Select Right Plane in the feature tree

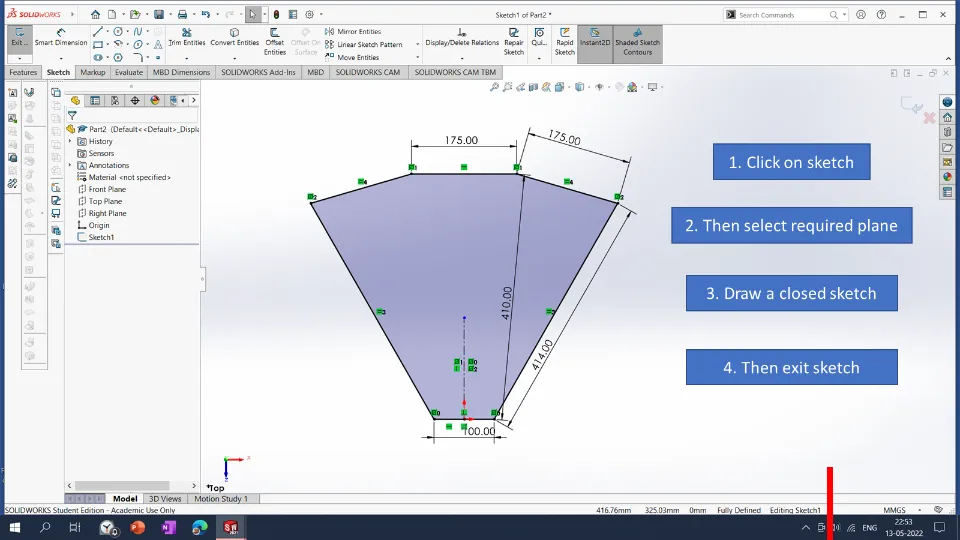tap(102, 213)
